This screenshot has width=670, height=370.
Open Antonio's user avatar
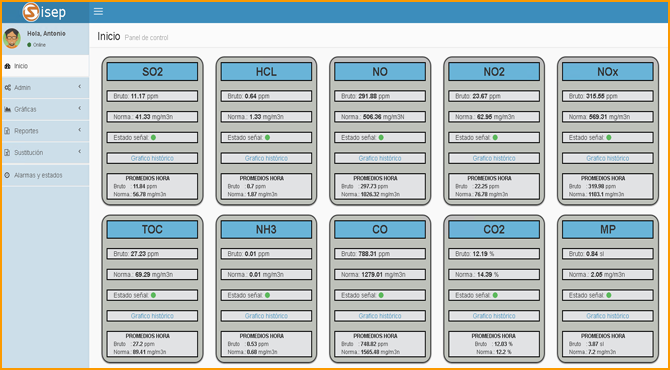coord(12,38)
